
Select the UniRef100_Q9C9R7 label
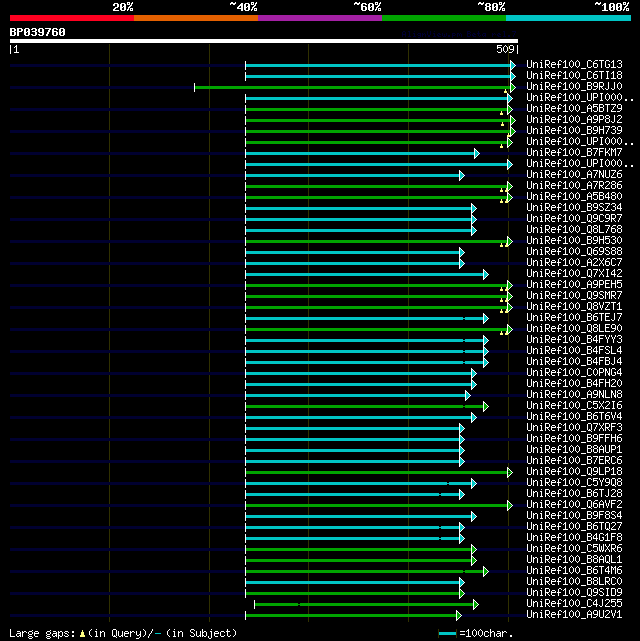pyautogui.click(x=574, y=219)
